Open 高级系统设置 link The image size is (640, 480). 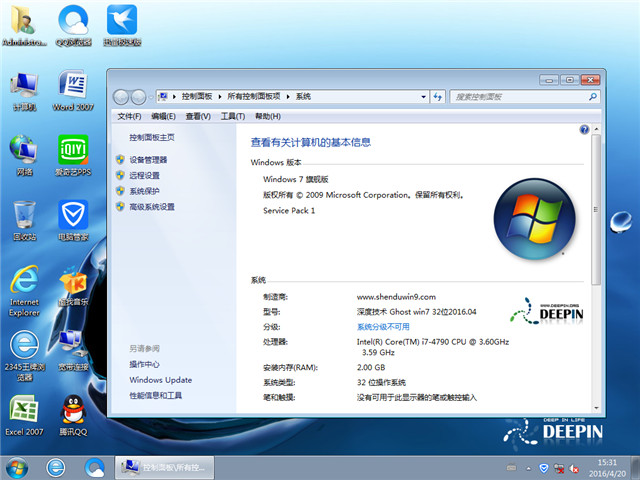point(152,207)
